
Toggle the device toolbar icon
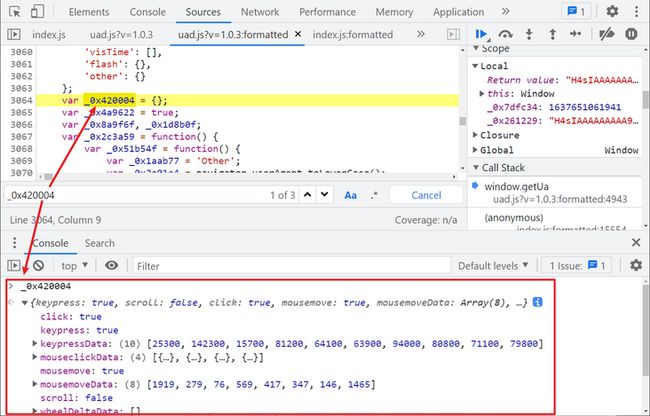[37, 12]
